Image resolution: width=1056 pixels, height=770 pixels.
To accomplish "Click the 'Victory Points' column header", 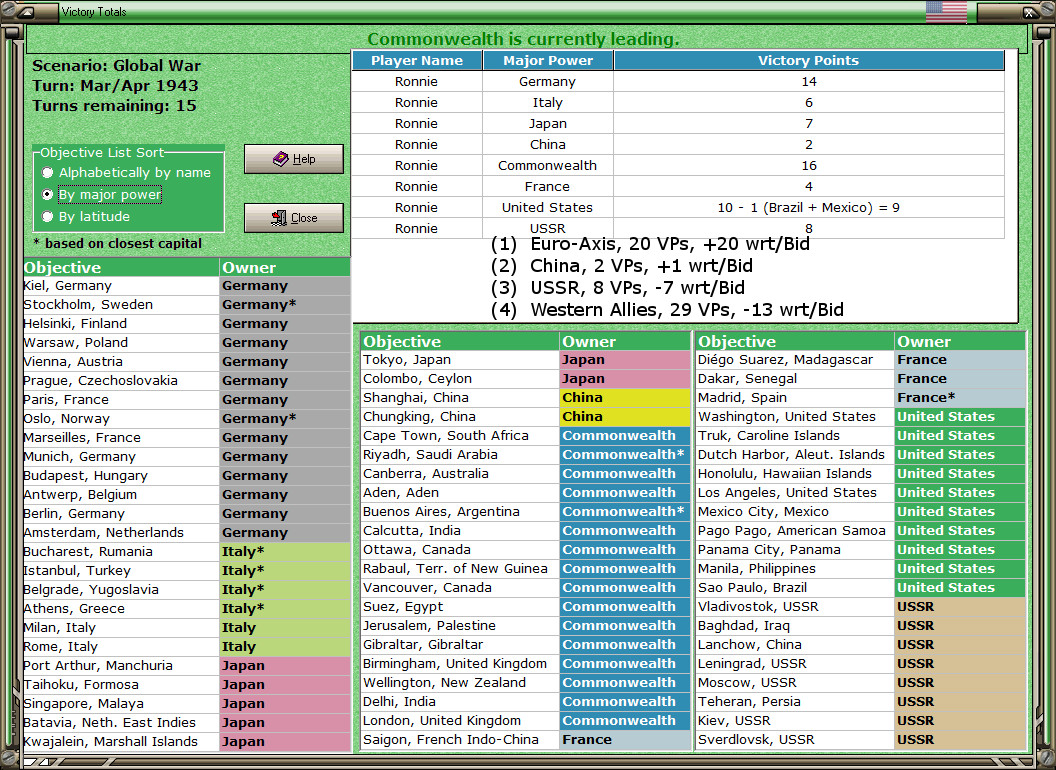I will [x=808, y=60].
